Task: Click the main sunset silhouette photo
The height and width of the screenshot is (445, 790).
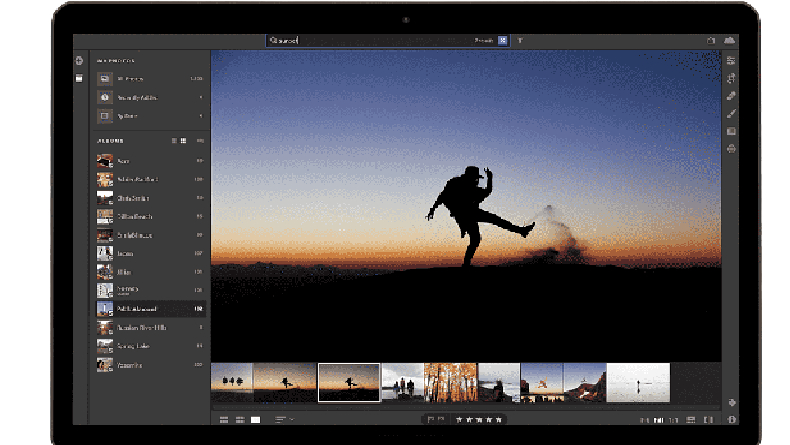Action: [x=466, y=205]
